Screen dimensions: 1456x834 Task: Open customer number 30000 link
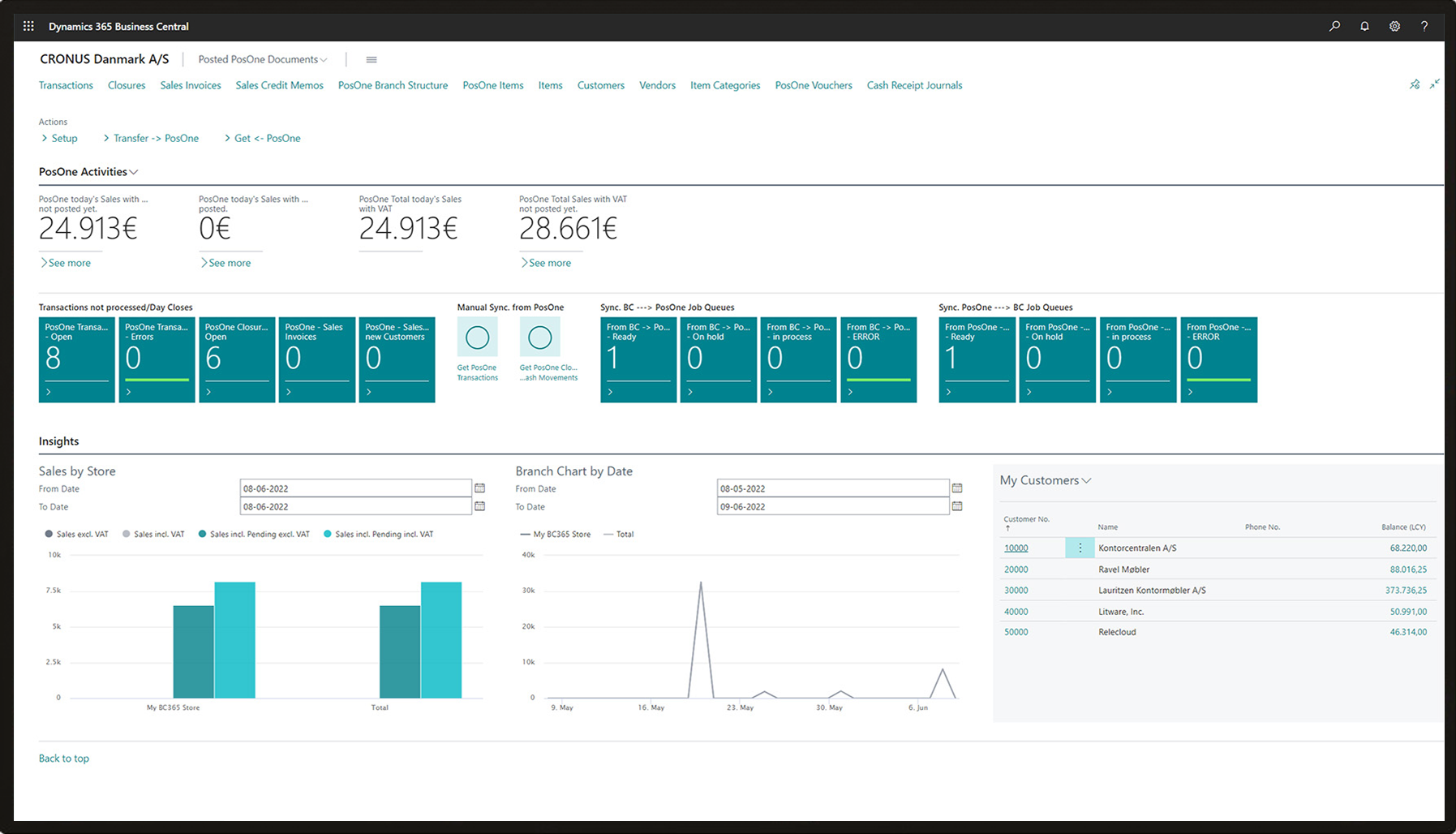(1016, 591)
